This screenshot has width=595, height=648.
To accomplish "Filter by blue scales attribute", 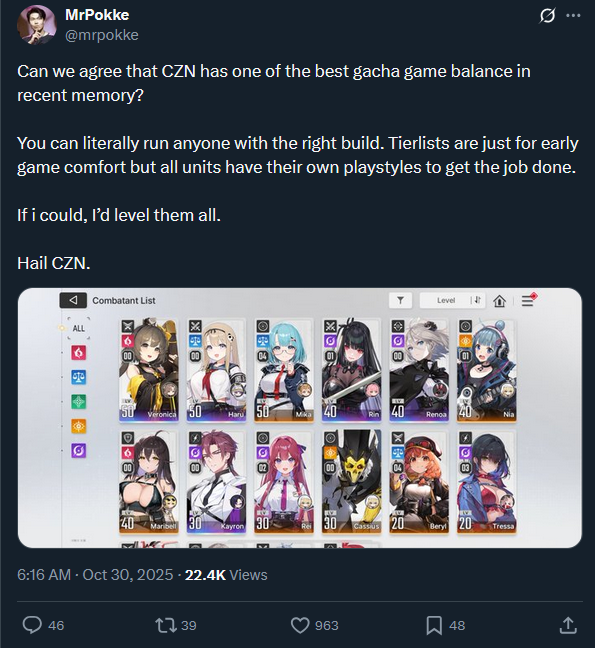I will [79, 377].
